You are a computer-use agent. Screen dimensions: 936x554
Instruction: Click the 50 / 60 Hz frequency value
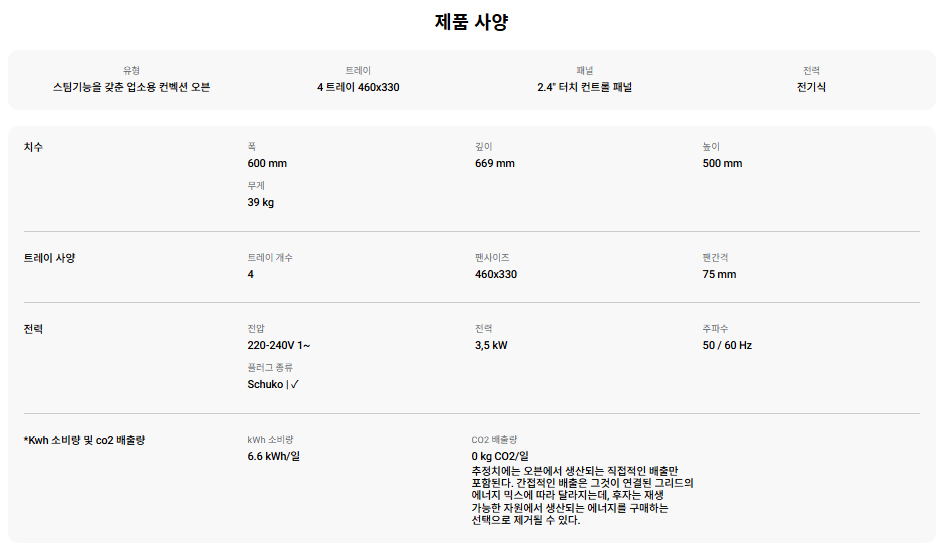[727, 345]
